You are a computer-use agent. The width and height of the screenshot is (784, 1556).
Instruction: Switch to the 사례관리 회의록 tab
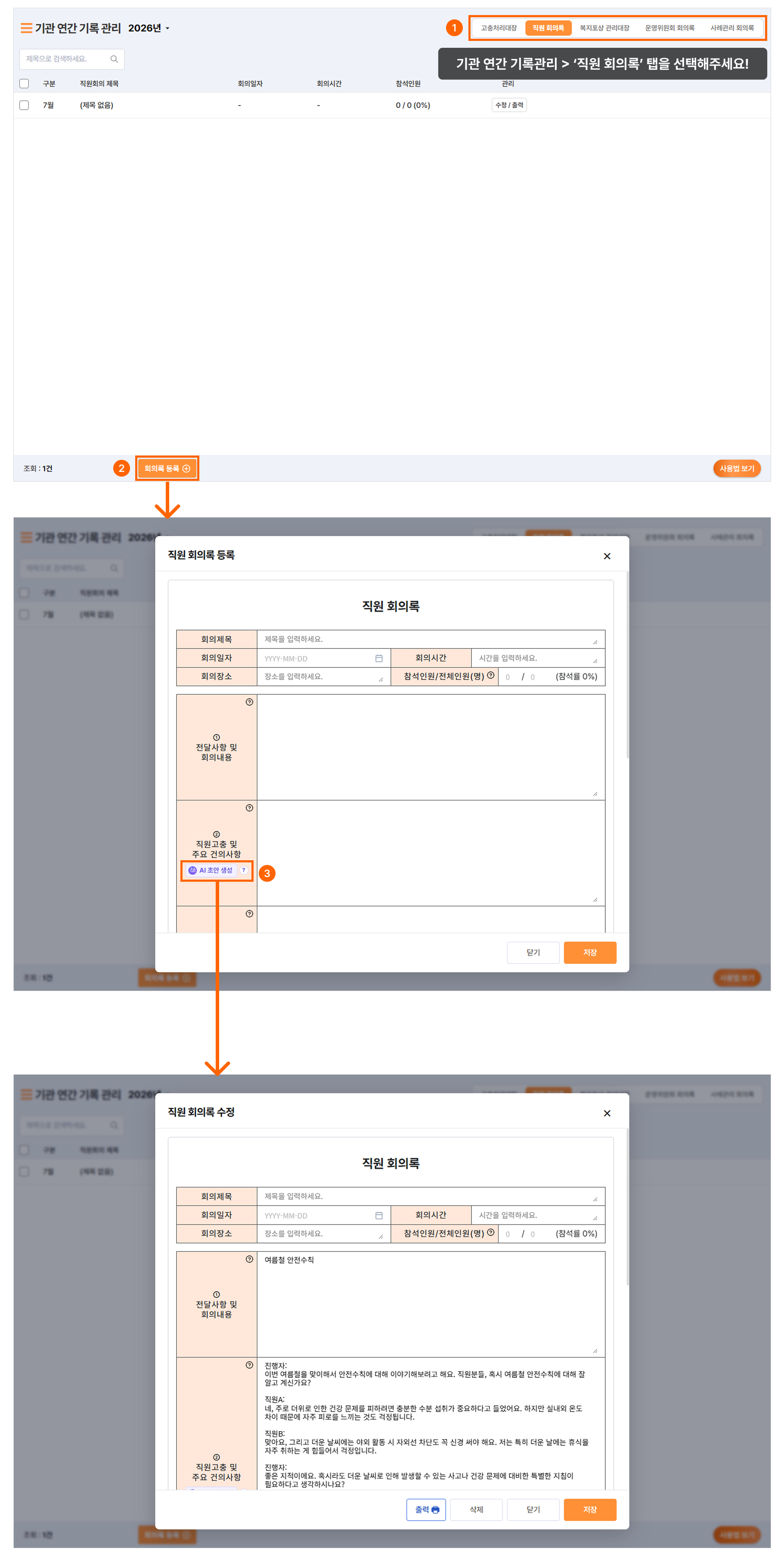731,28
